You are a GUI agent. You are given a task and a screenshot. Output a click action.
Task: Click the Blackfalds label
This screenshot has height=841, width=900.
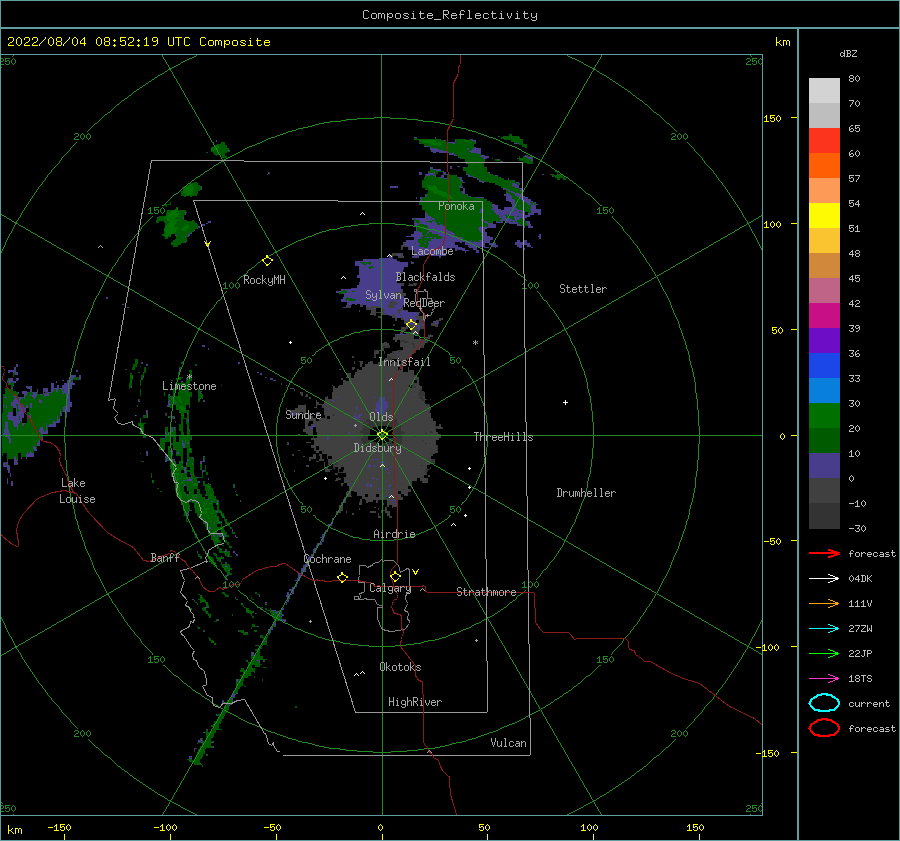tap(425, 277)
